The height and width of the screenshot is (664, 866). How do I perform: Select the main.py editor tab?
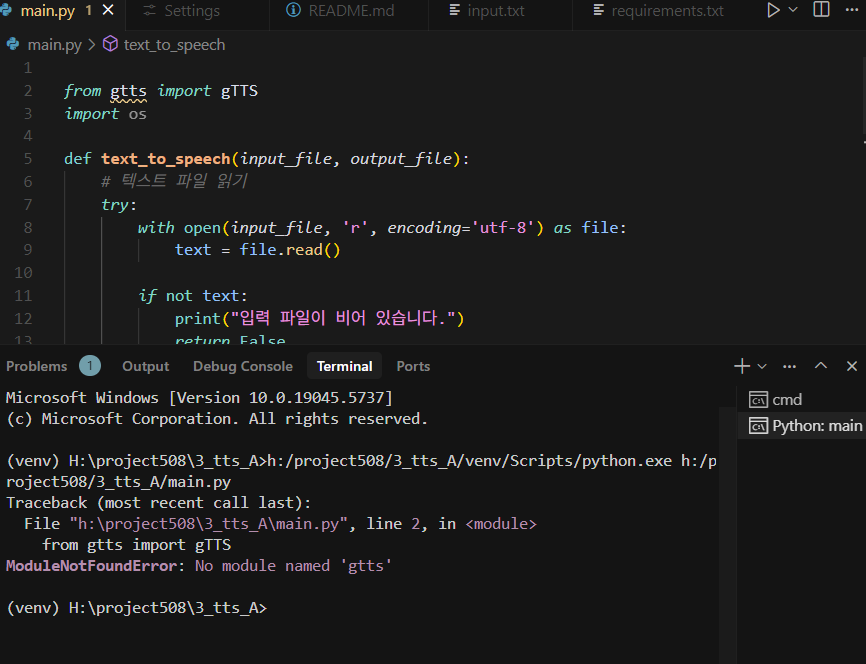tap(47, 10)
